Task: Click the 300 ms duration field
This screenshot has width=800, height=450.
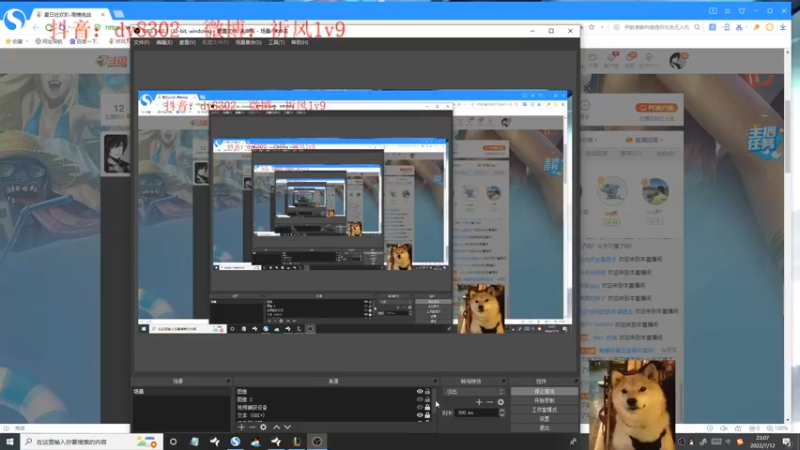Action: click(x=476, y=413)
